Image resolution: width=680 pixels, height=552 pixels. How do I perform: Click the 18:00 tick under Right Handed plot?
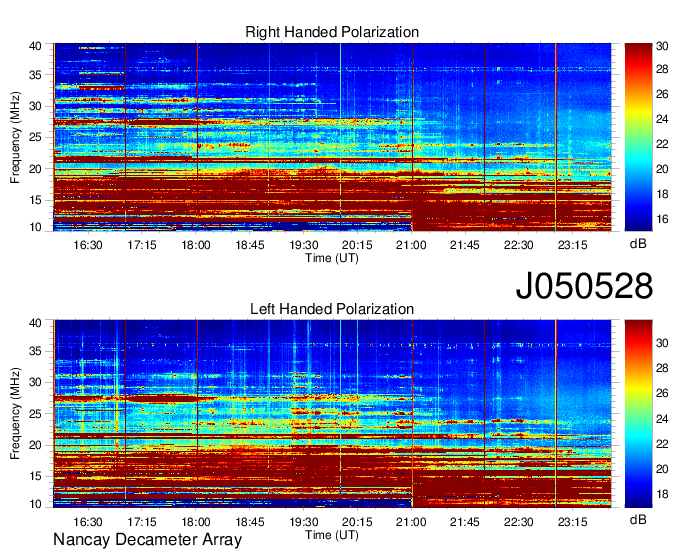[x=196, y=245]
